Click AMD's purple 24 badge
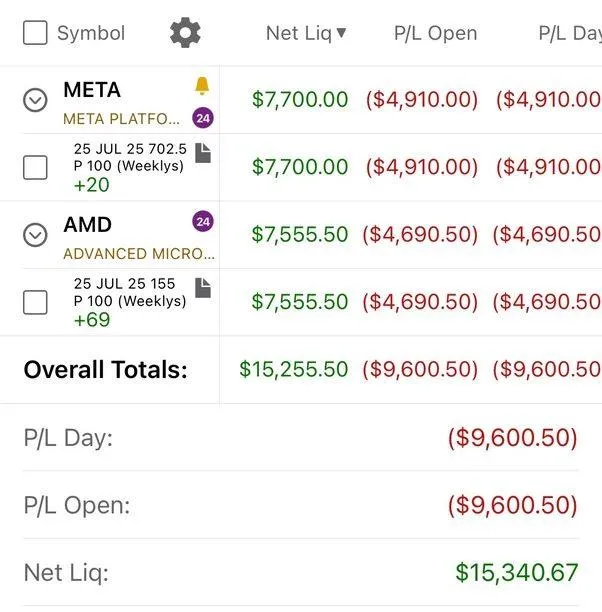Viewport: 602px width, 612px height. point(203,222)
